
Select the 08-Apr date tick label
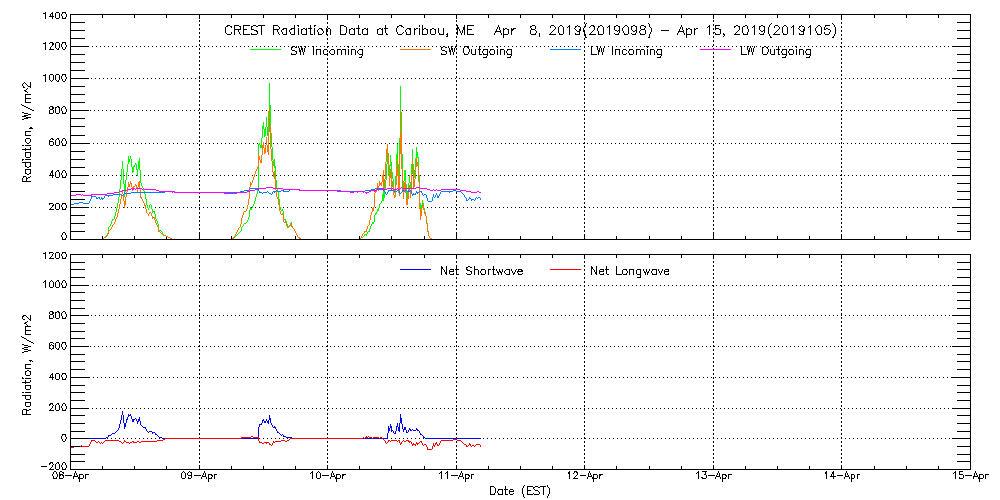click(x=72, y=478)
